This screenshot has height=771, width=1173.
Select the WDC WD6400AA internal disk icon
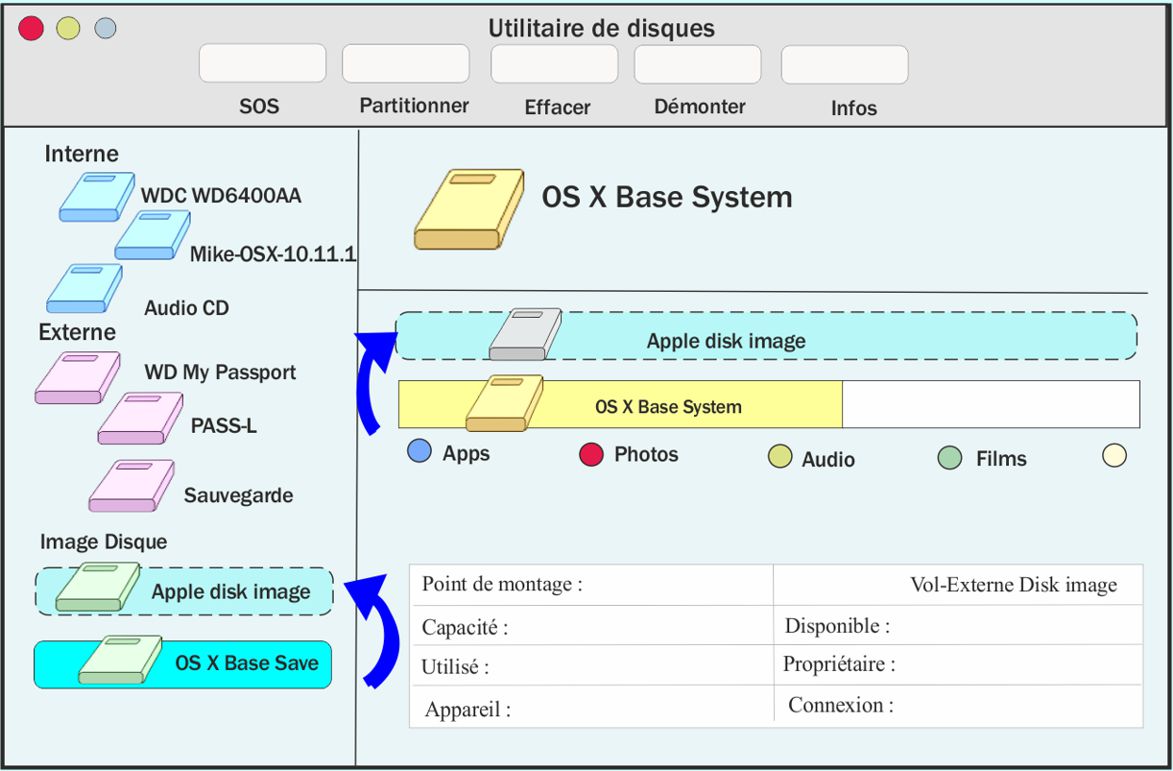click(x=97, y=197)
